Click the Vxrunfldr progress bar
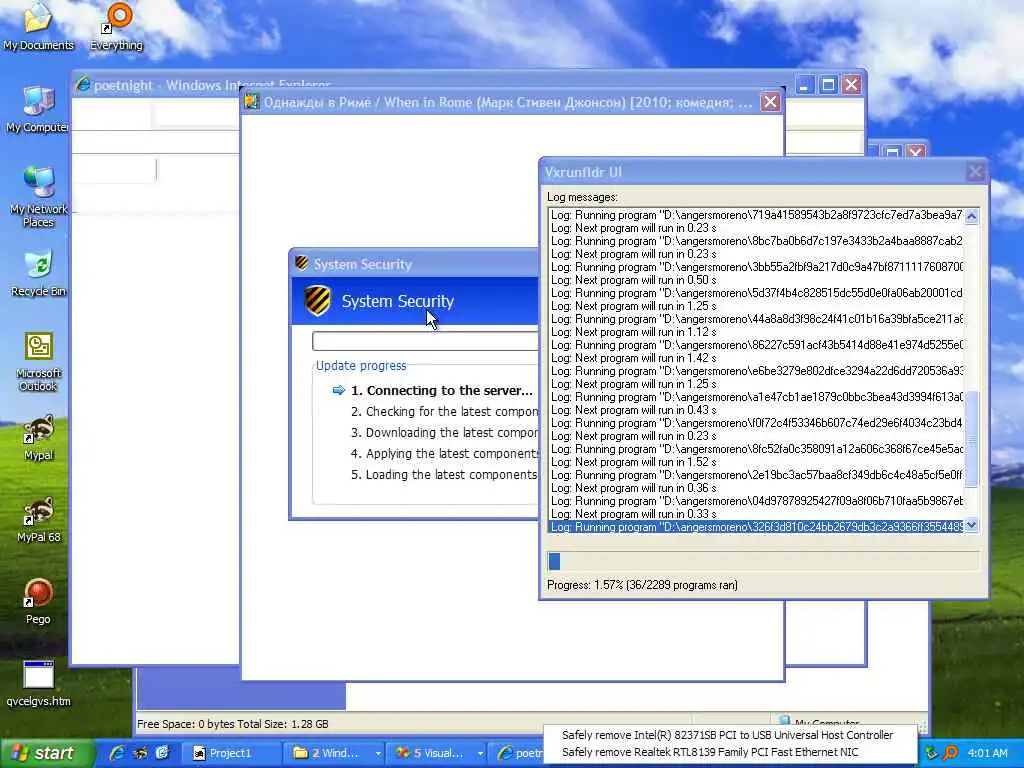This screenshot has height=768, width=1024. pos(763,561)
